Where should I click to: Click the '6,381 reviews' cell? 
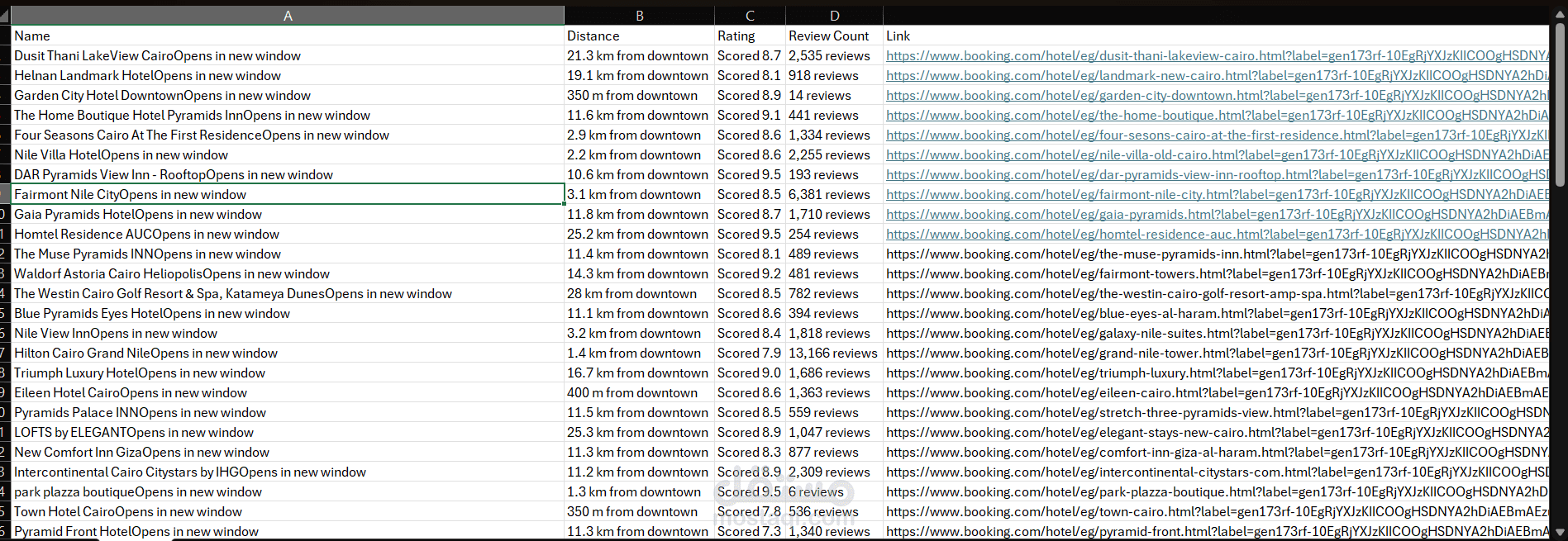click(834, 194)
